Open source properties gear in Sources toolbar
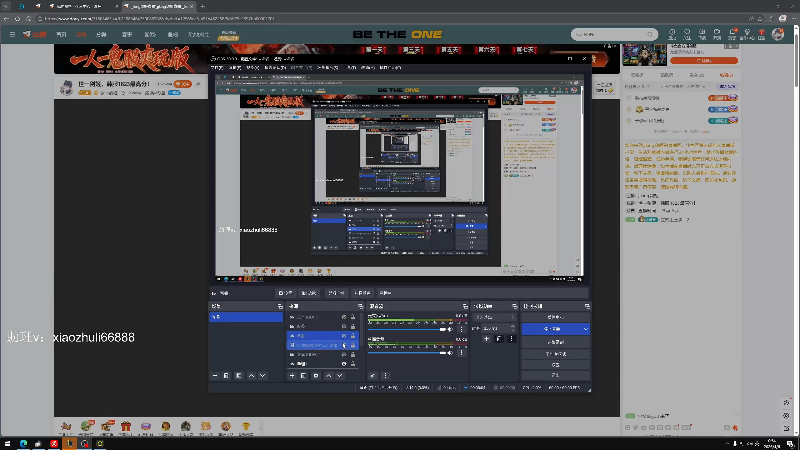The height and width of the screenshot is (450, 800). (x=316, y=376)
